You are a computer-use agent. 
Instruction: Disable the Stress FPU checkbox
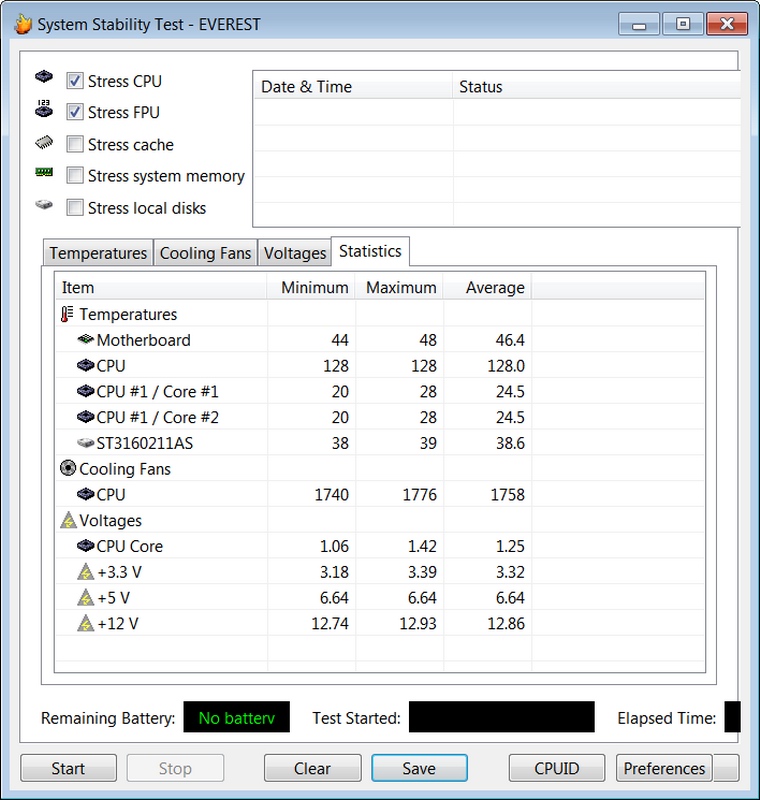tap(75, 113)
